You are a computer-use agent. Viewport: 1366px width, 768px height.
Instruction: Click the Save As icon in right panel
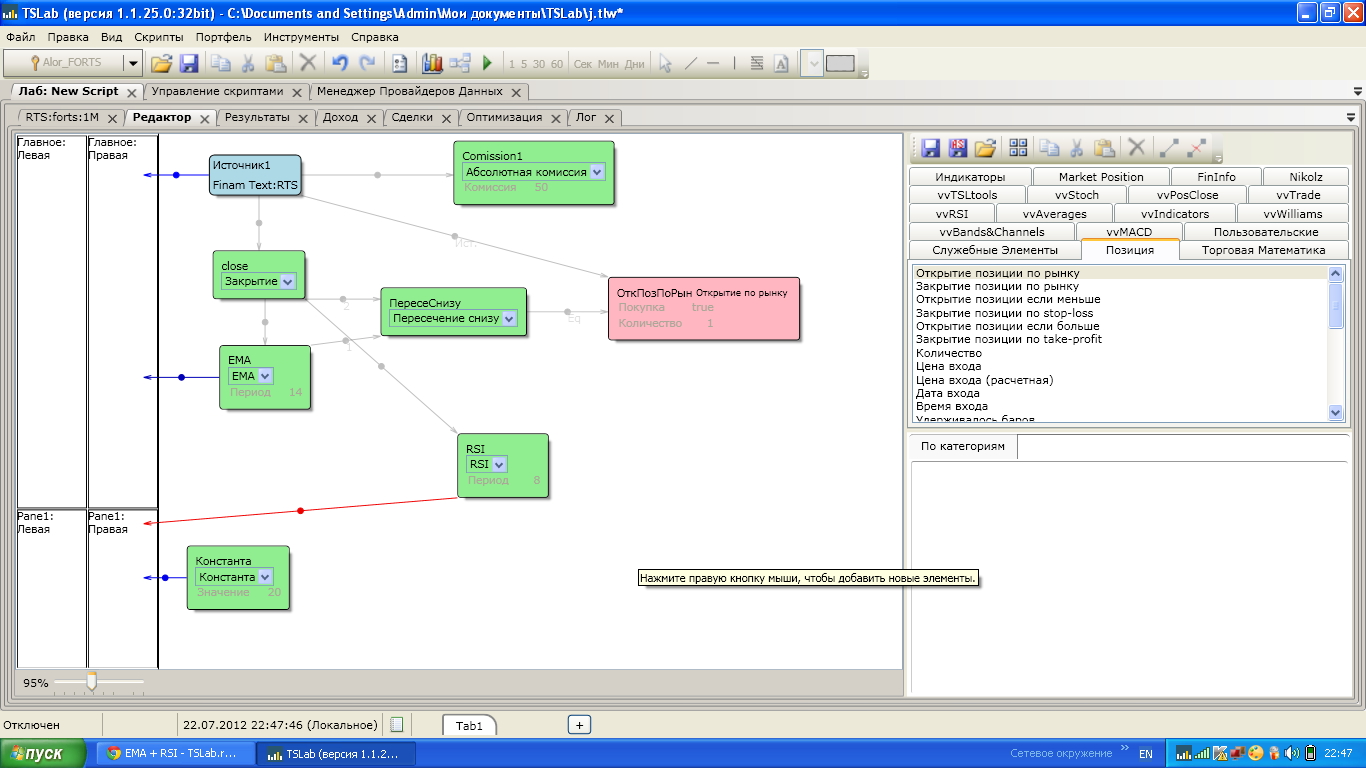958,148
